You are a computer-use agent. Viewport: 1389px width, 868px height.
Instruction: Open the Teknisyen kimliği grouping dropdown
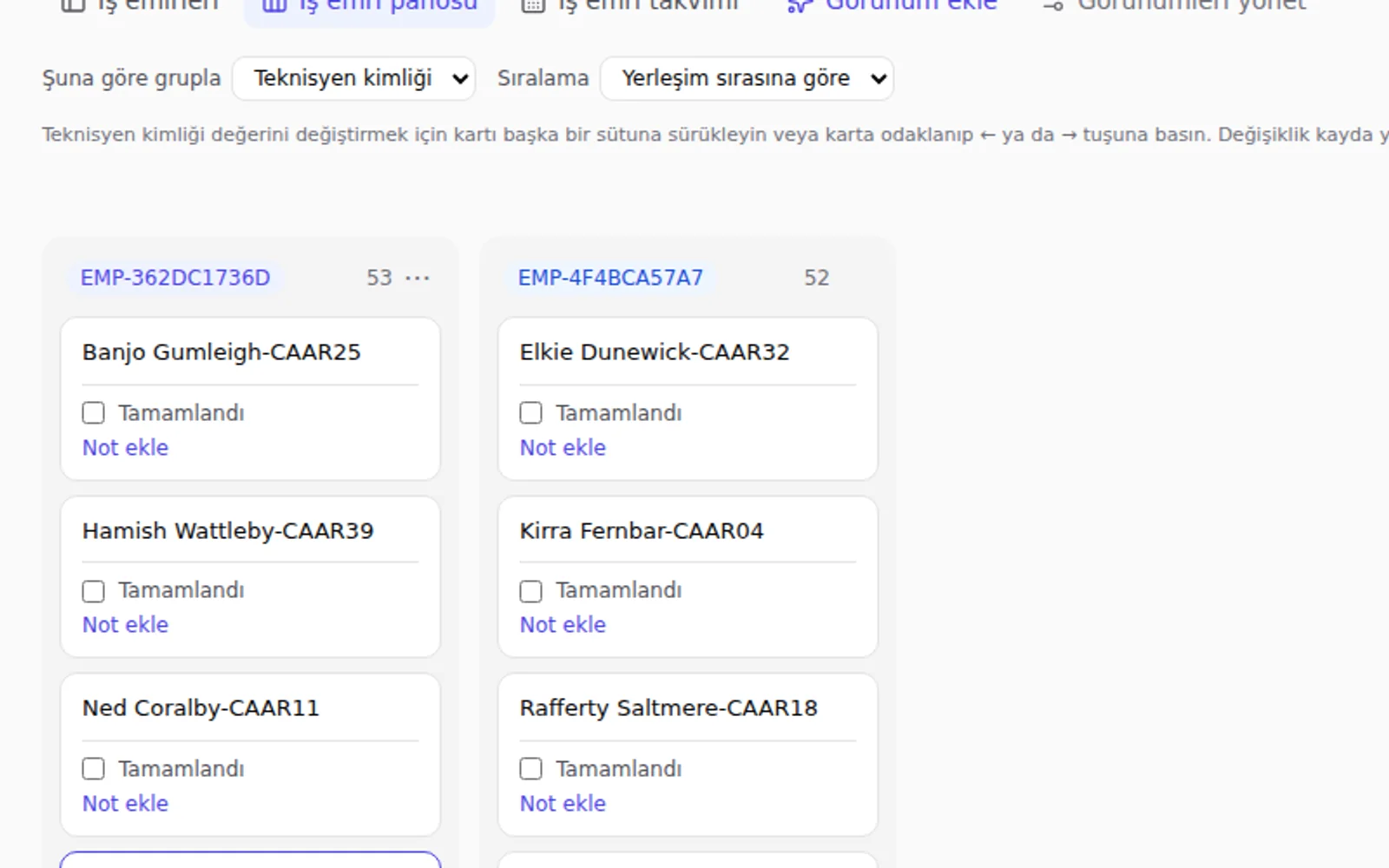tap(354, 78)
